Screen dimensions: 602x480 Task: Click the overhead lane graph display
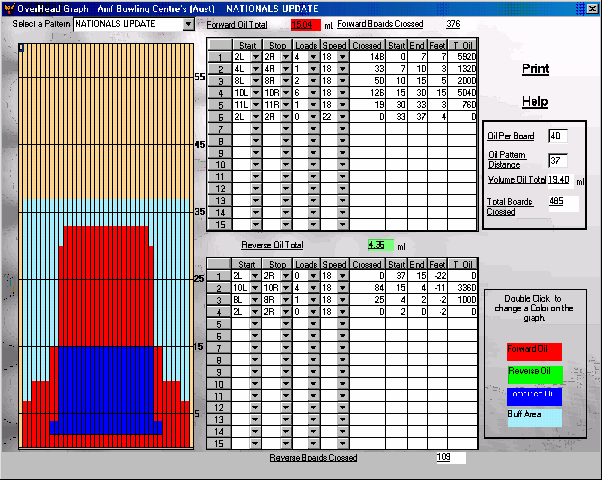pyautogui.click(x=106, y=246)
